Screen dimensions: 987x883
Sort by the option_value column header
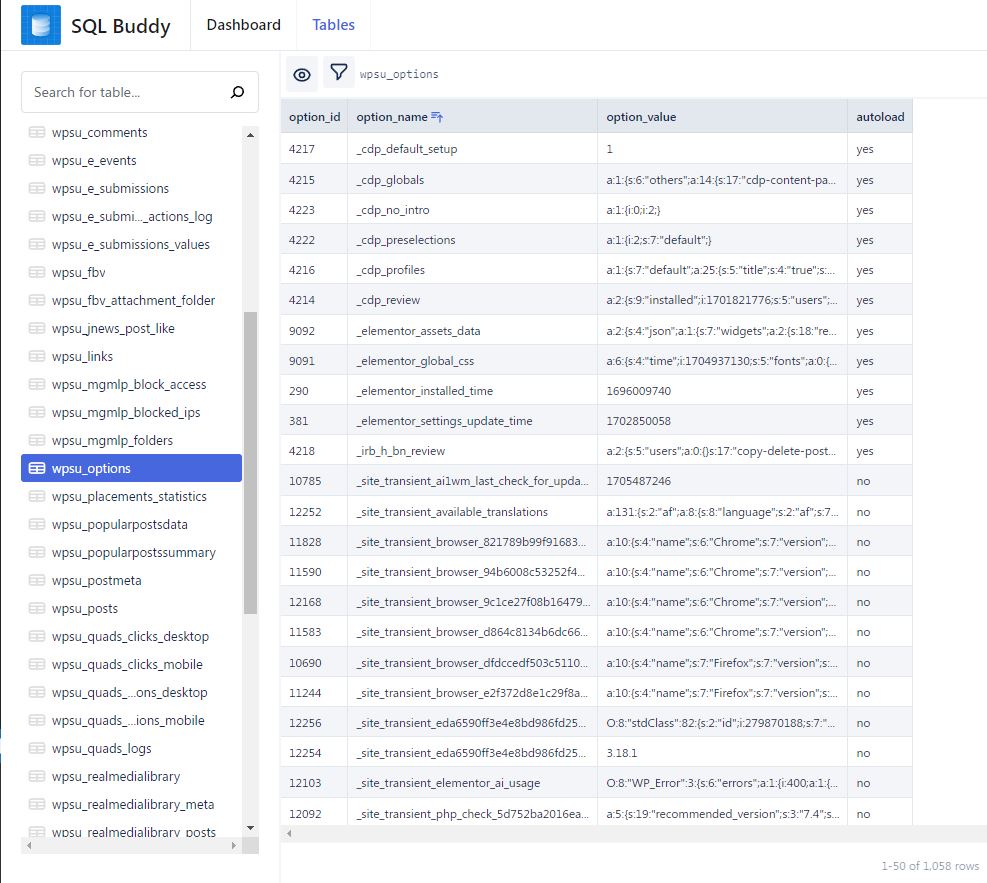[722, 117]
